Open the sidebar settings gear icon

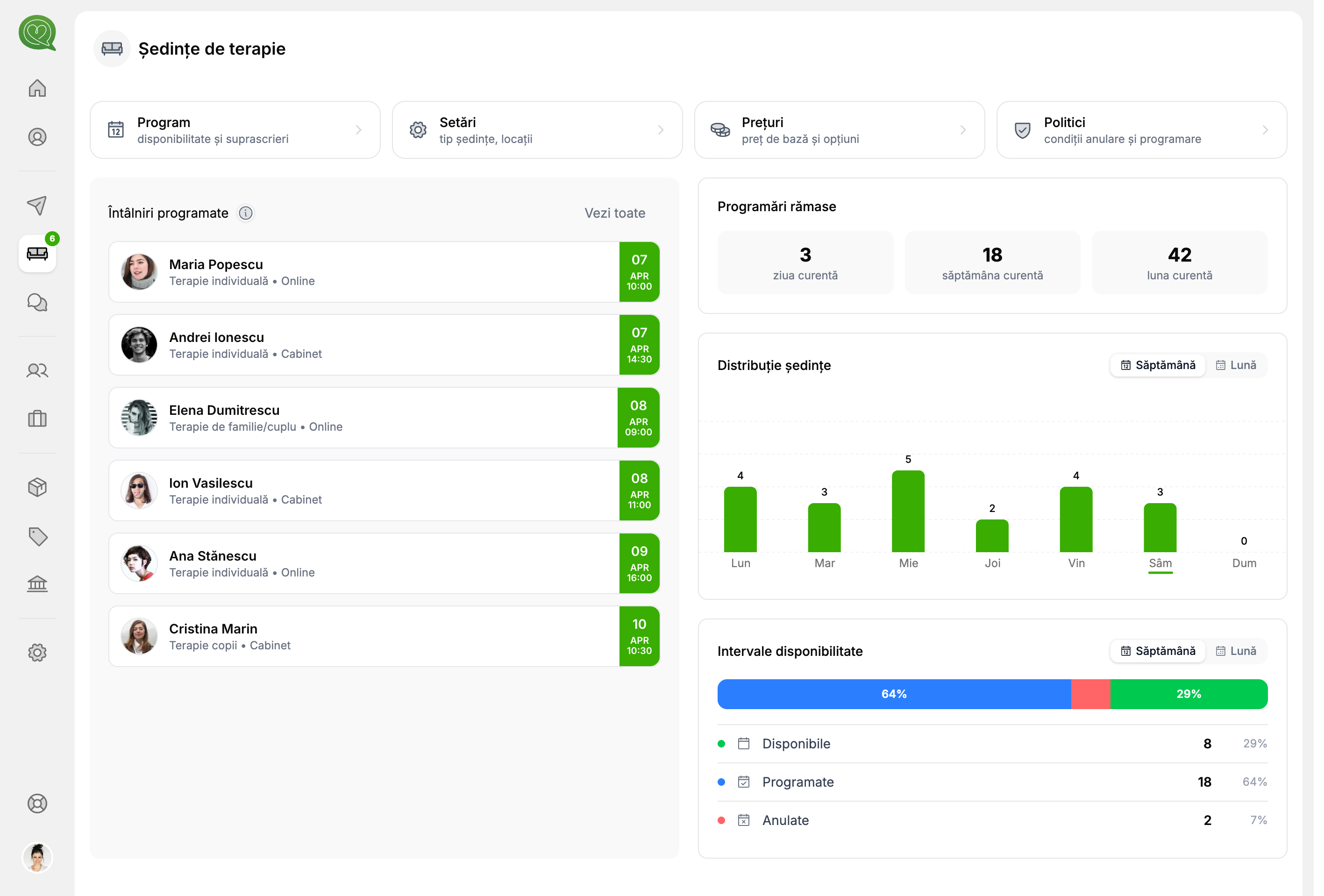coord(37,652)
